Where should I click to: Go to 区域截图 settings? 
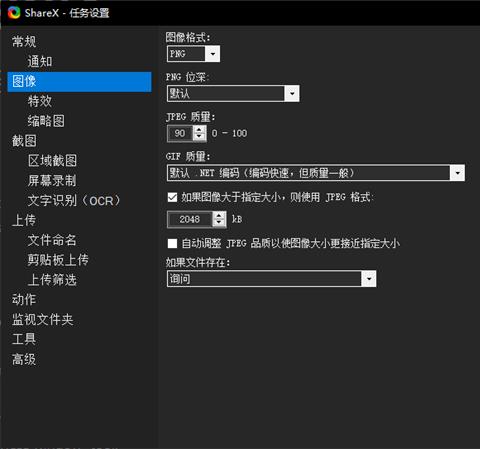click(52, 161)
